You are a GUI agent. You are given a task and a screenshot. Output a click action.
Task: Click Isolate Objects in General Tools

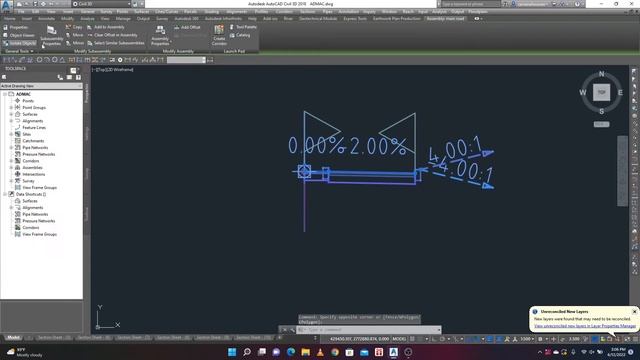click(19, 43)
